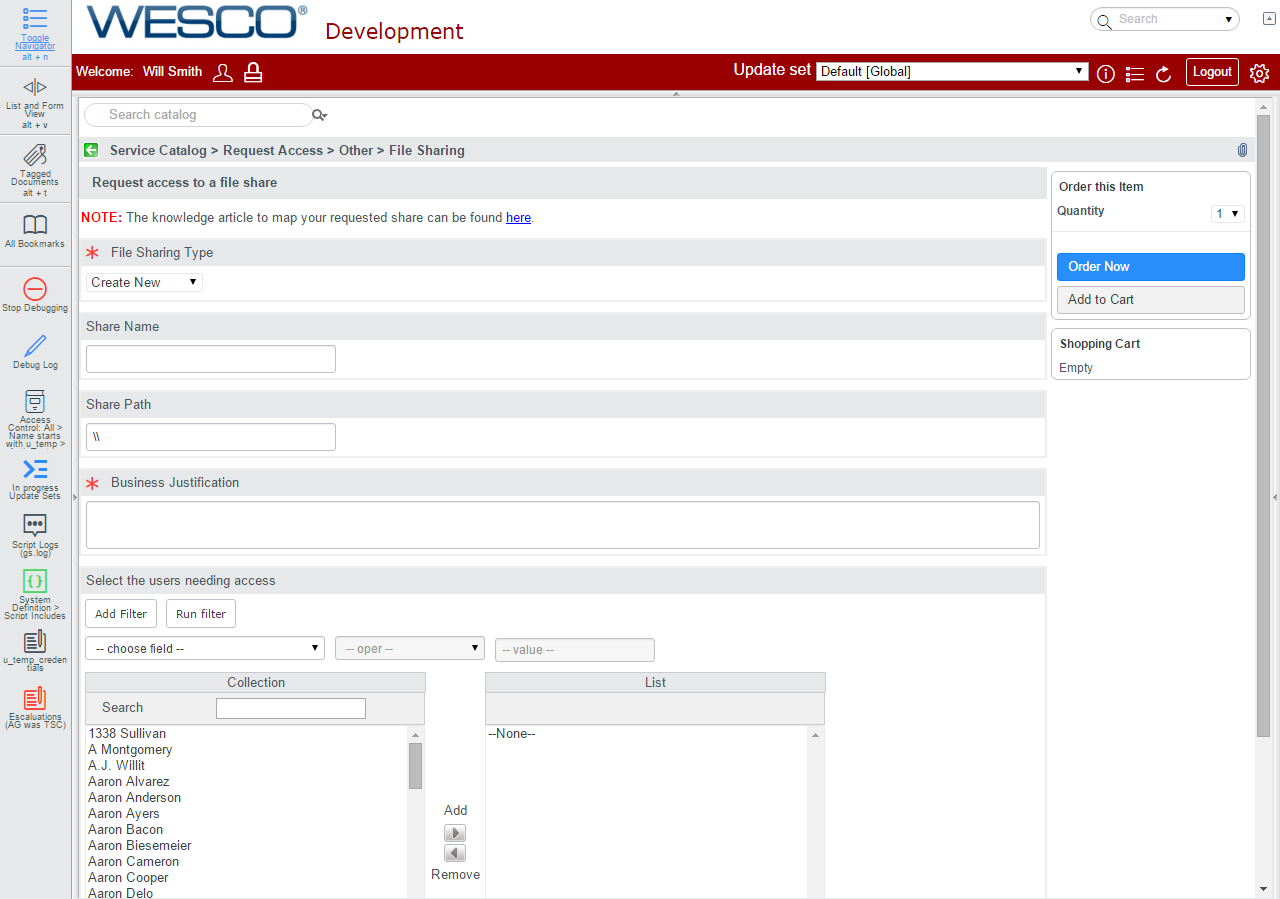The width and height of the screenshot is (1280, 899).
Task: Click the attachment paperclip icon
Action: [x=1242, y=150]
